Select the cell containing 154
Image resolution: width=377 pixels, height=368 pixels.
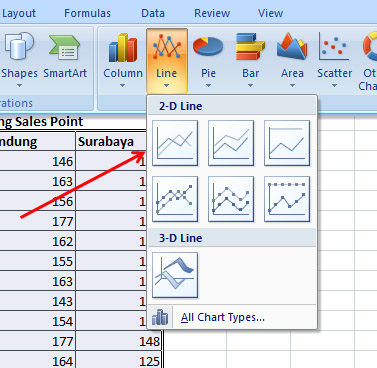click(x=37, y=321)
